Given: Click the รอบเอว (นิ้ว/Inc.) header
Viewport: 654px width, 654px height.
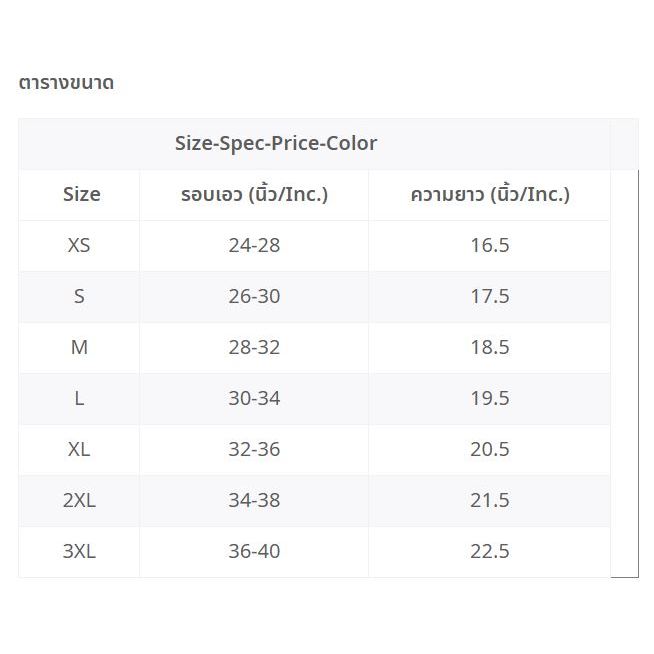Looking at the screenshot, I should tap(254, 194).
